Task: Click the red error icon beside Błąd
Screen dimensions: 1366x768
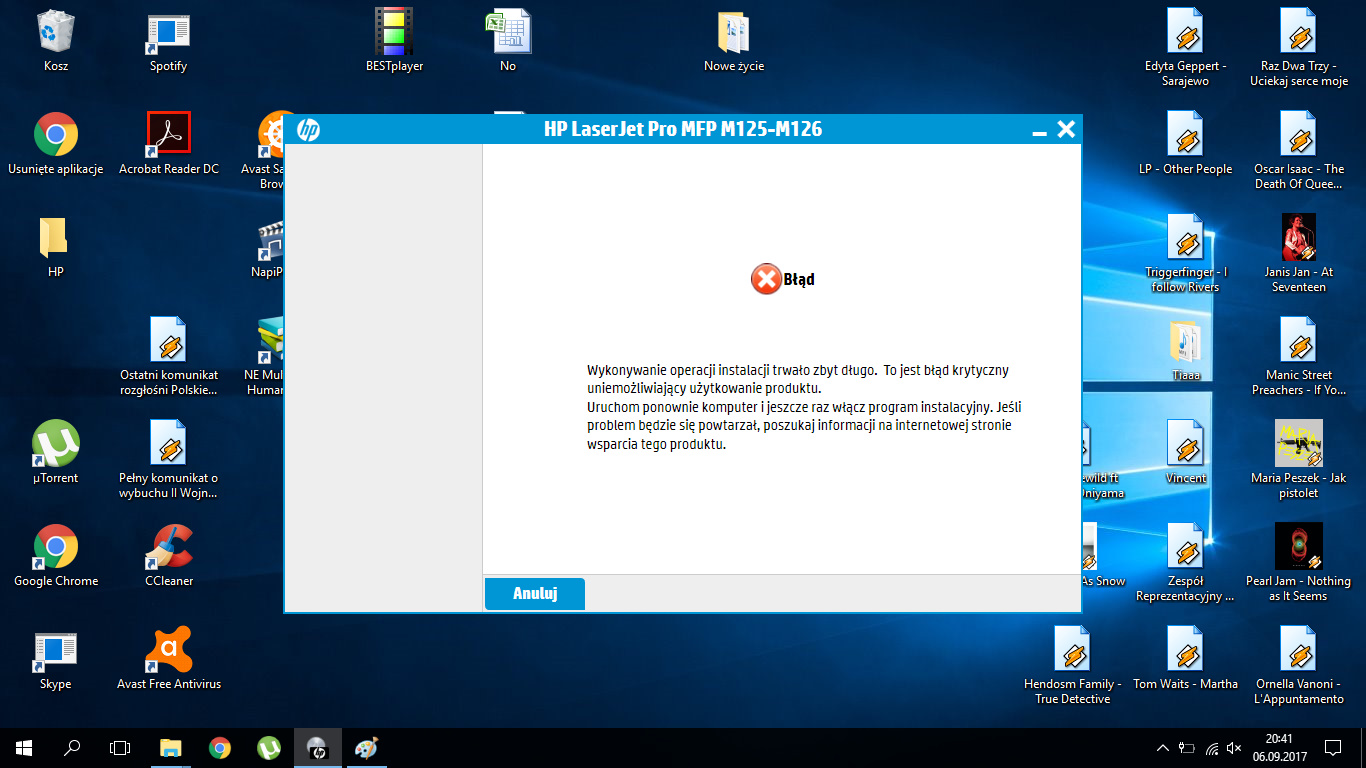Action: coord(766,279)
